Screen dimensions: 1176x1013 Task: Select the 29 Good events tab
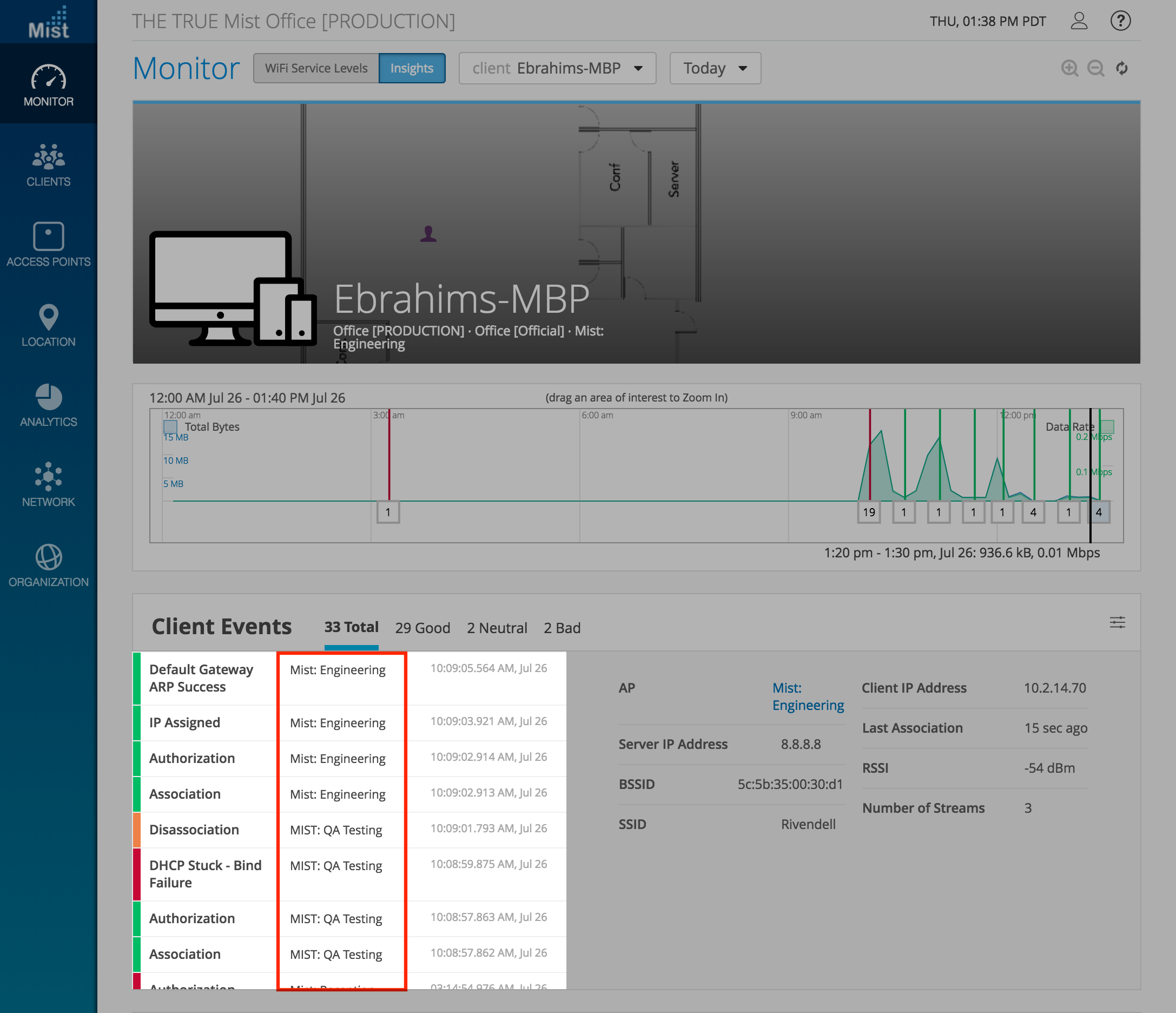422,628
